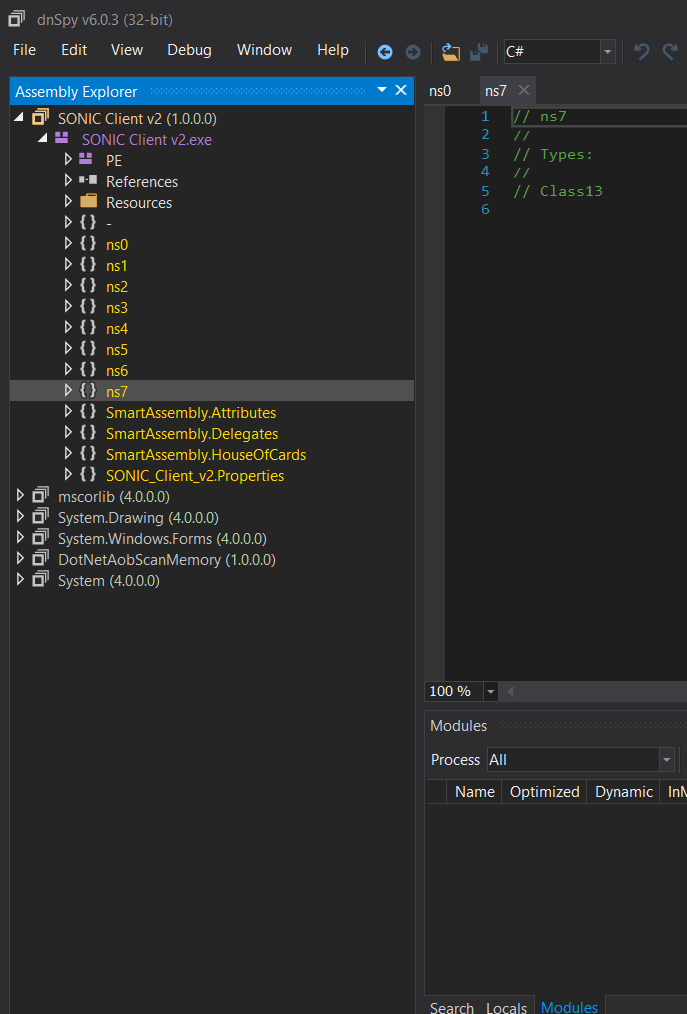Screen dimensions: 687x1014
Task: Collapse the SONIC Client v2 (1.0.0.0) assembly
Action: pos(19,118)
